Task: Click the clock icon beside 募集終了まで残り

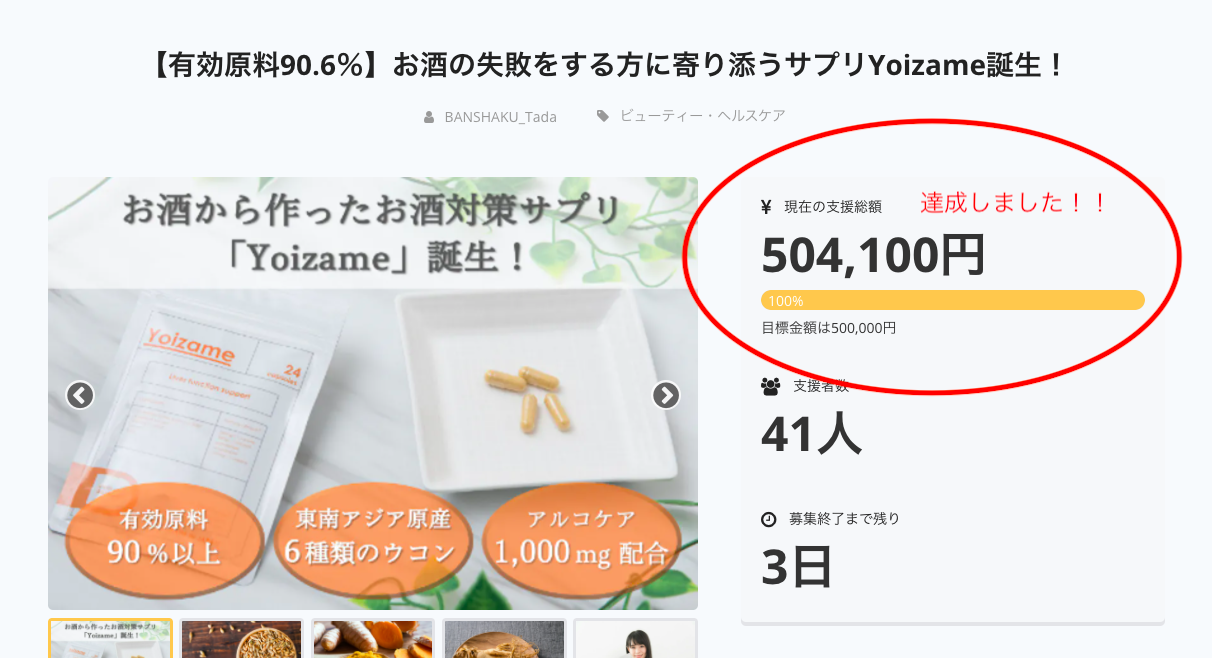Action: [769, 519]
